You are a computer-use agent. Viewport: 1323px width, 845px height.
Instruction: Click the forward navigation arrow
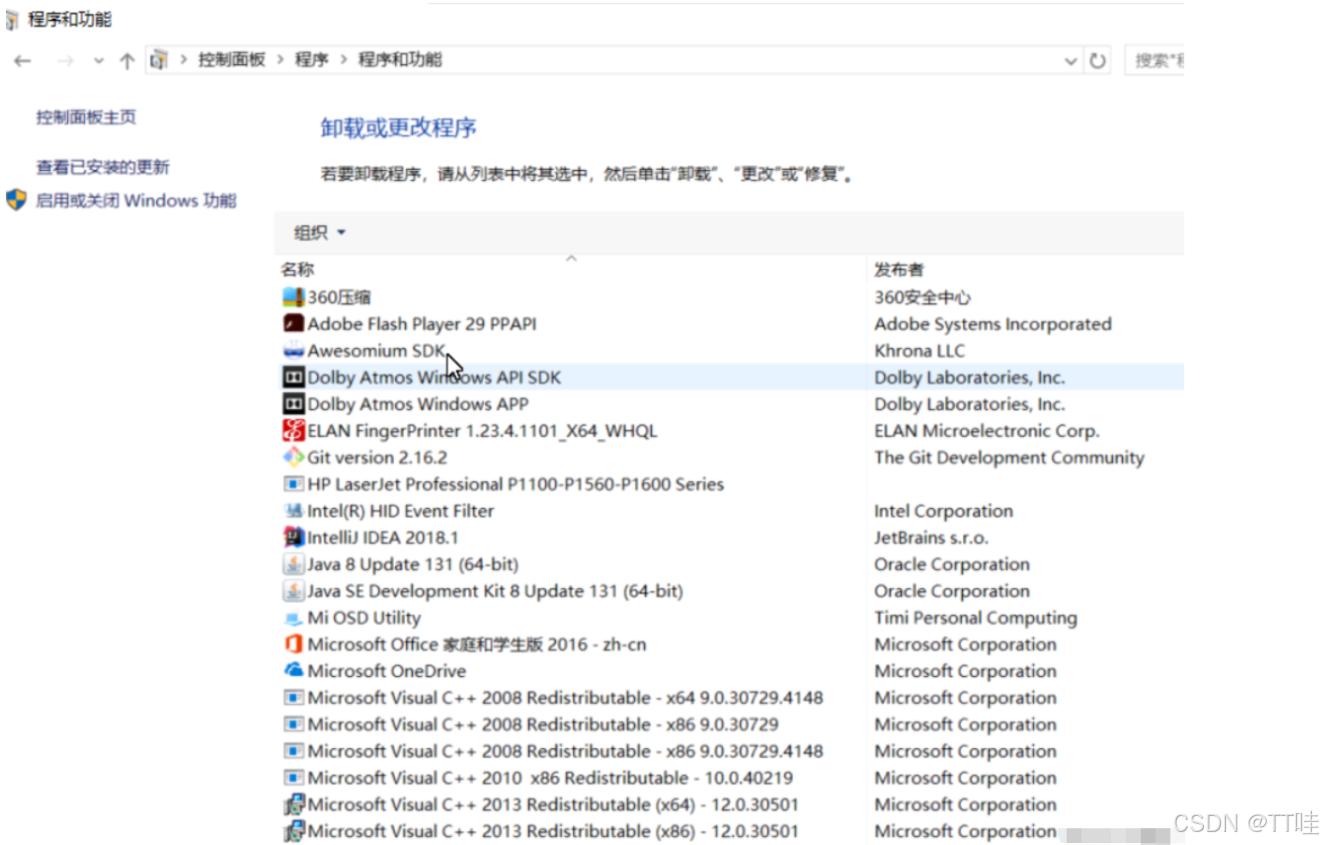coord(65,61)
